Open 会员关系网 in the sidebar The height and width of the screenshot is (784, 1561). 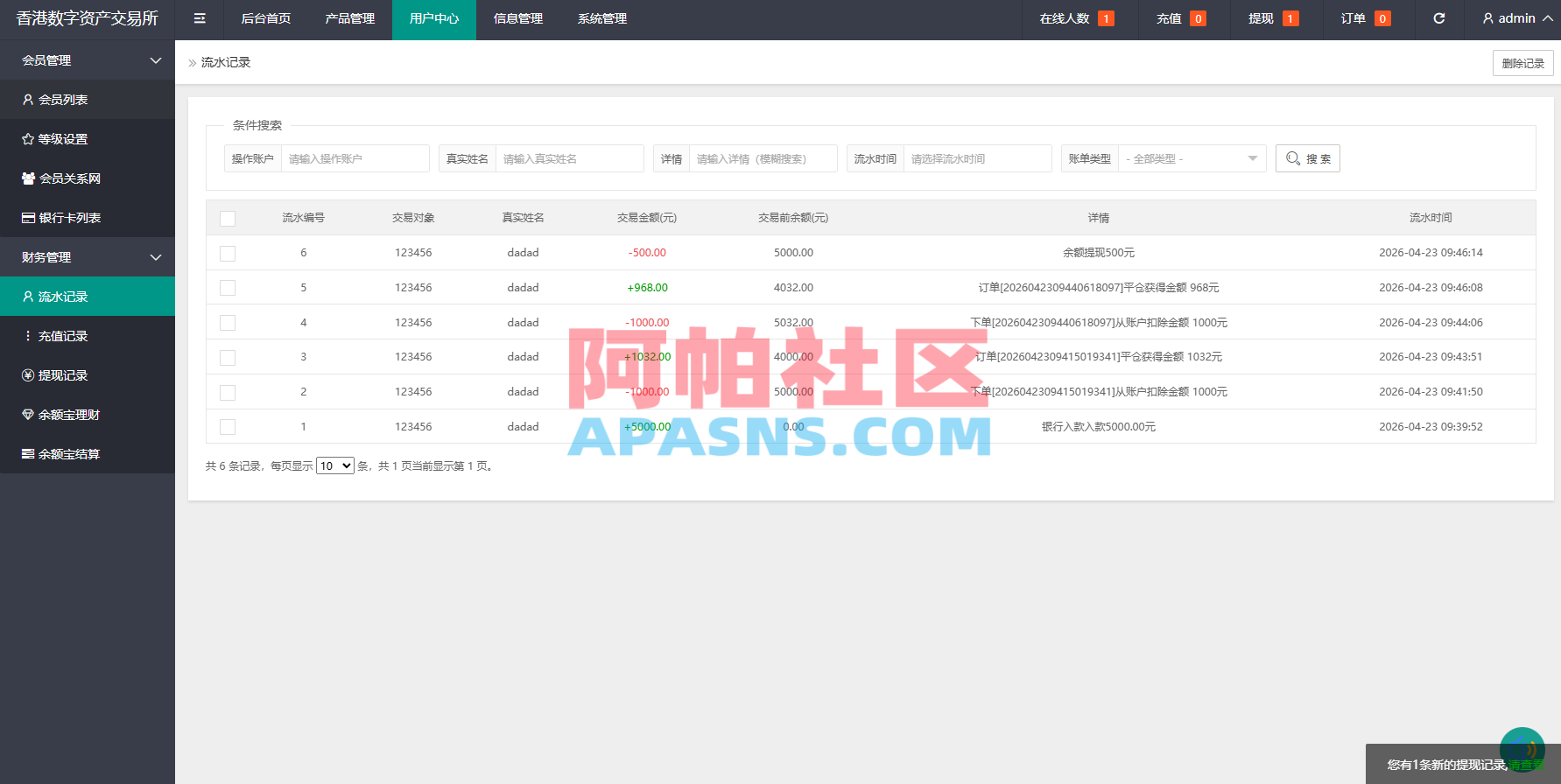tap(88, 178)
